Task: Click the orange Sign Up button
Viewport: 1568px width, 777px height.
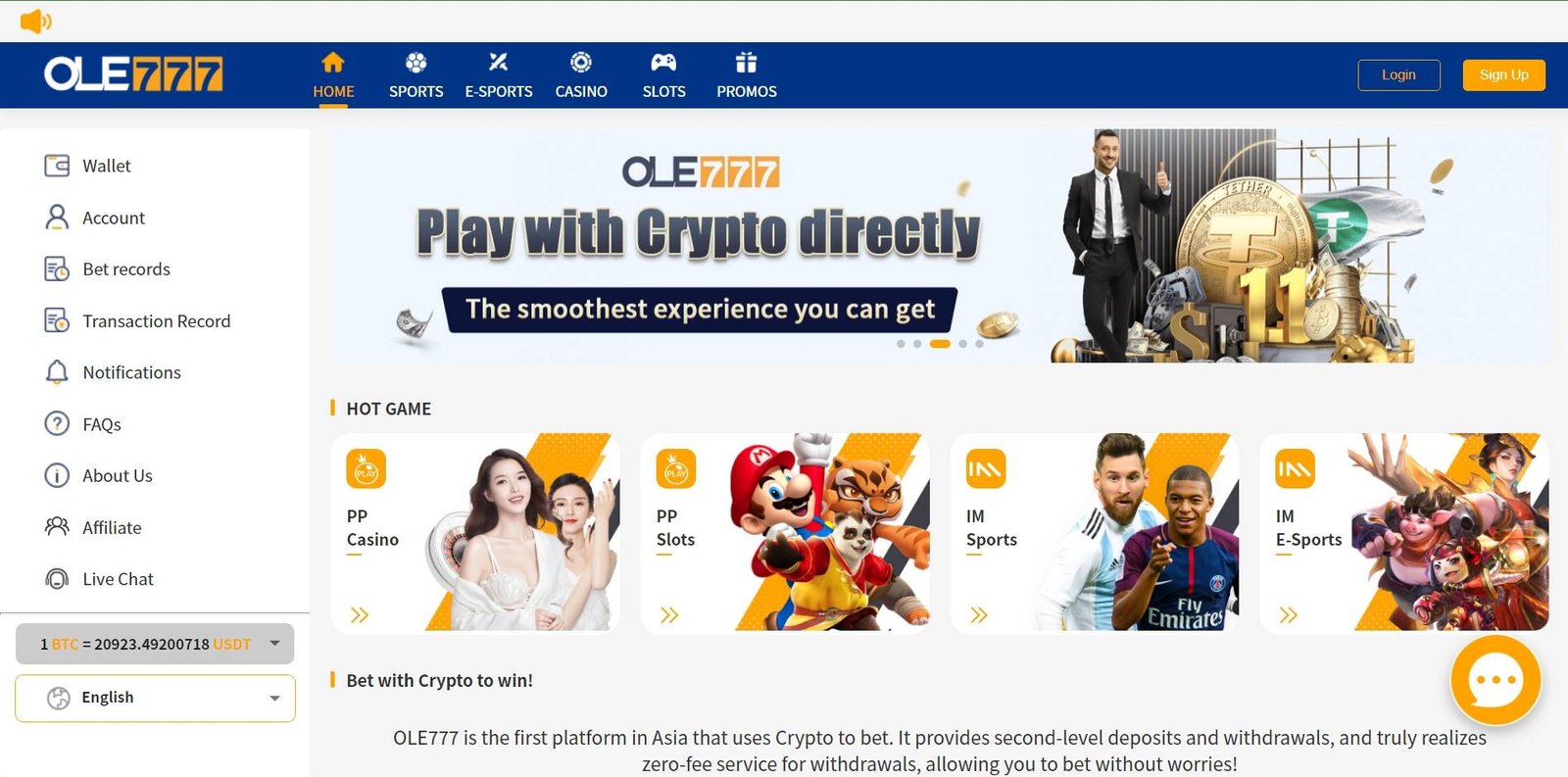Action: [1503, 74]
